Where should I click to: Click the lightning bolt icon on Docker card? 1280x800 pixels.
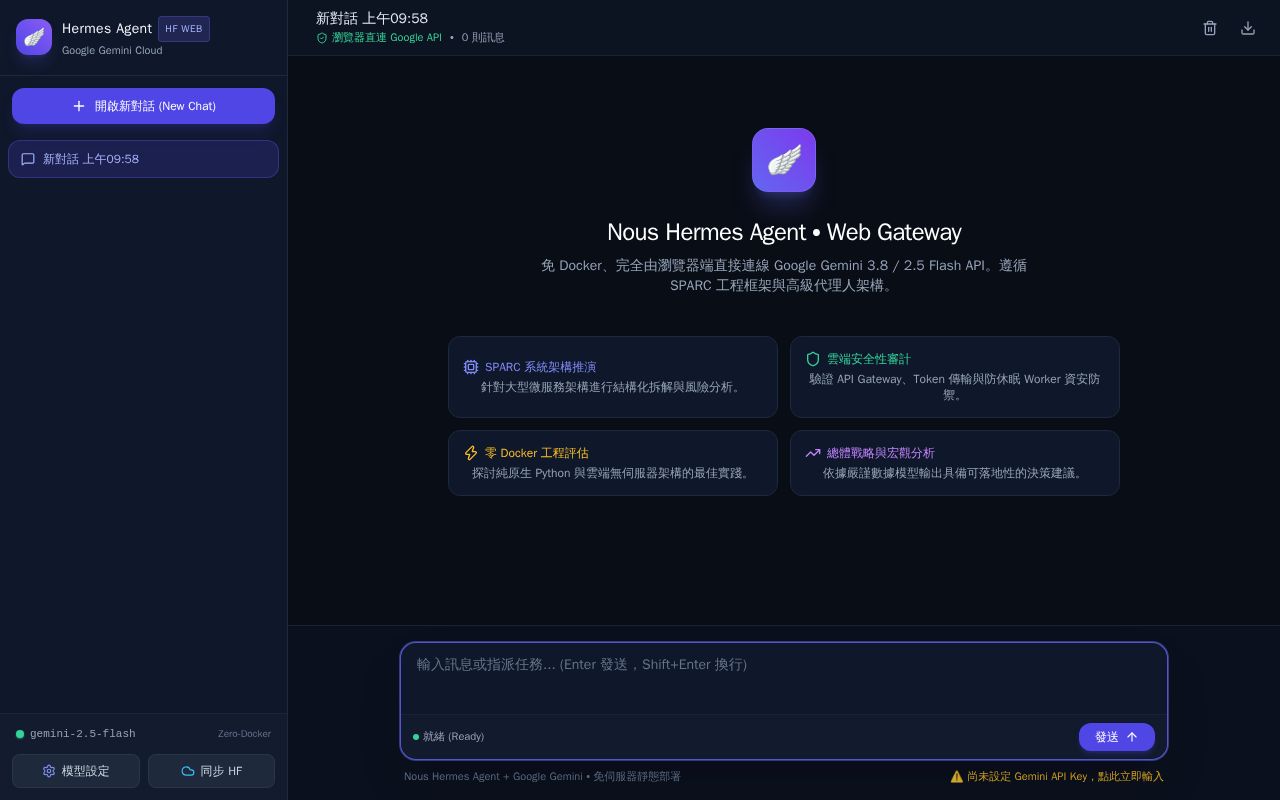(471, 453)
